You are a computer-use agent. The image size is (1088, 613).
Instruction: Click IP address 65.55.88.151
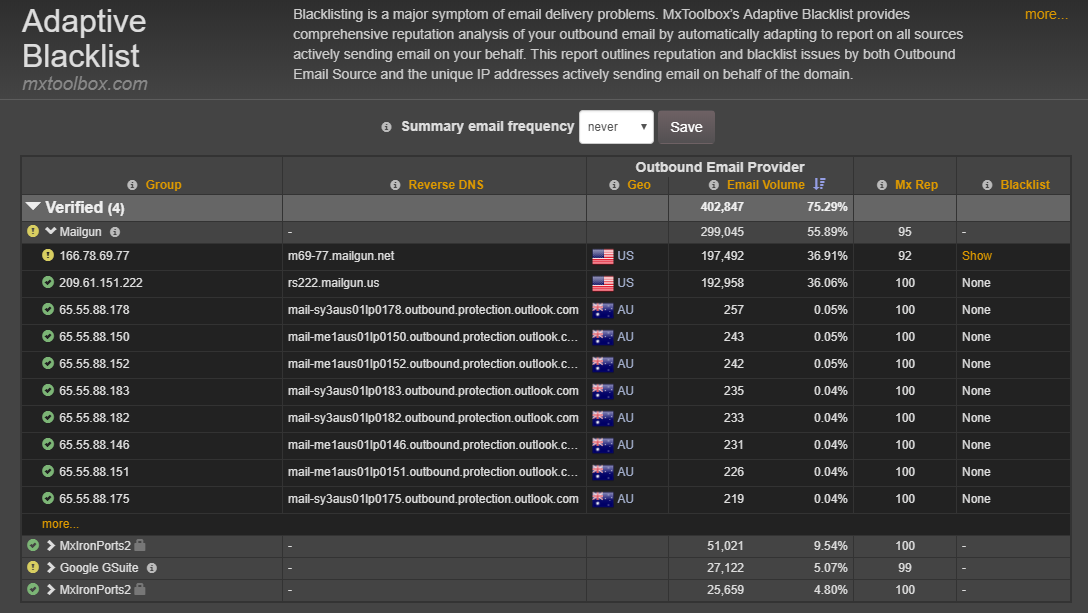(x=94, y=472)
